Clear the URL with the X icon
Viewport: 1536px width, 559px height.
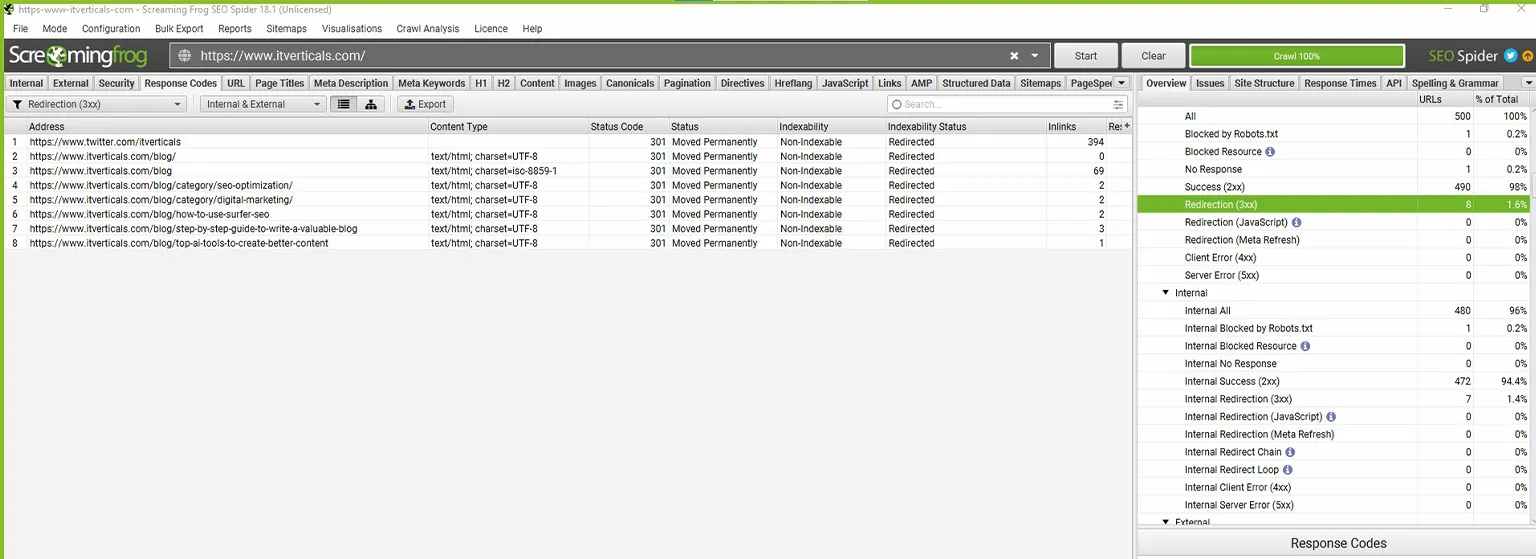[1014, 56]
